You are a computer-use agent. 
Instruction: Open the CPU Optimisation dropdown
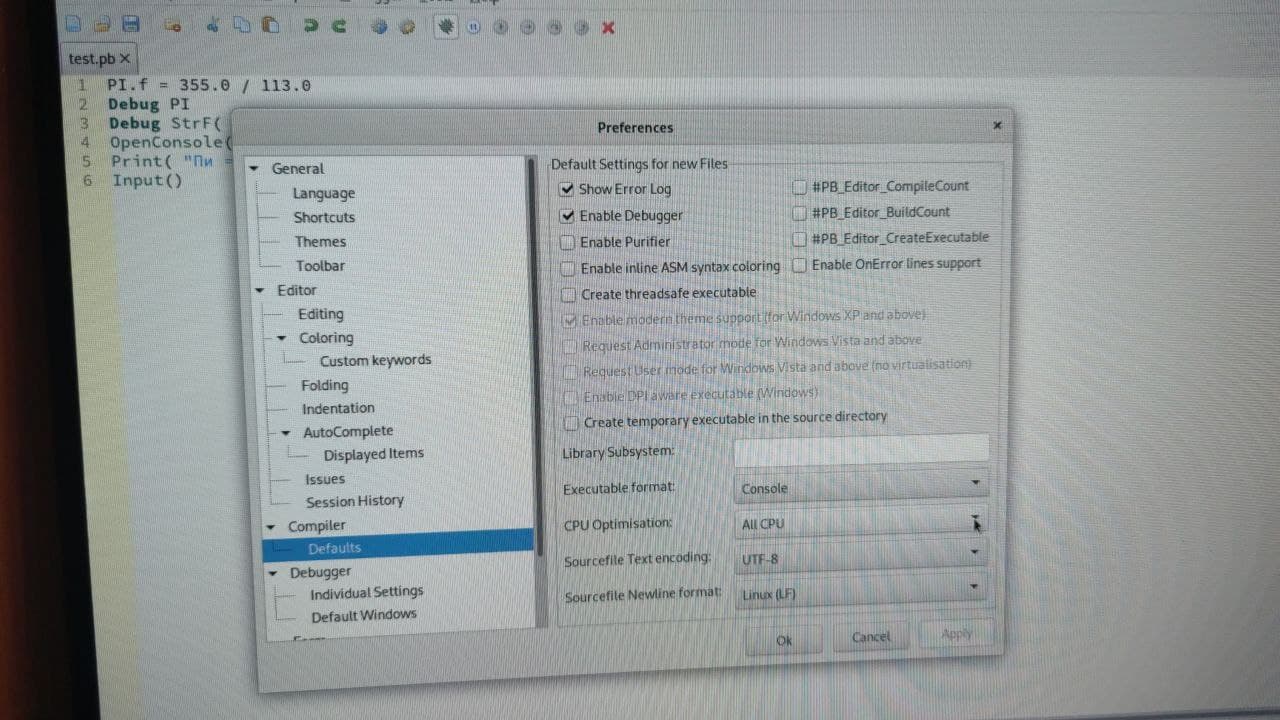tap(861, 523)
